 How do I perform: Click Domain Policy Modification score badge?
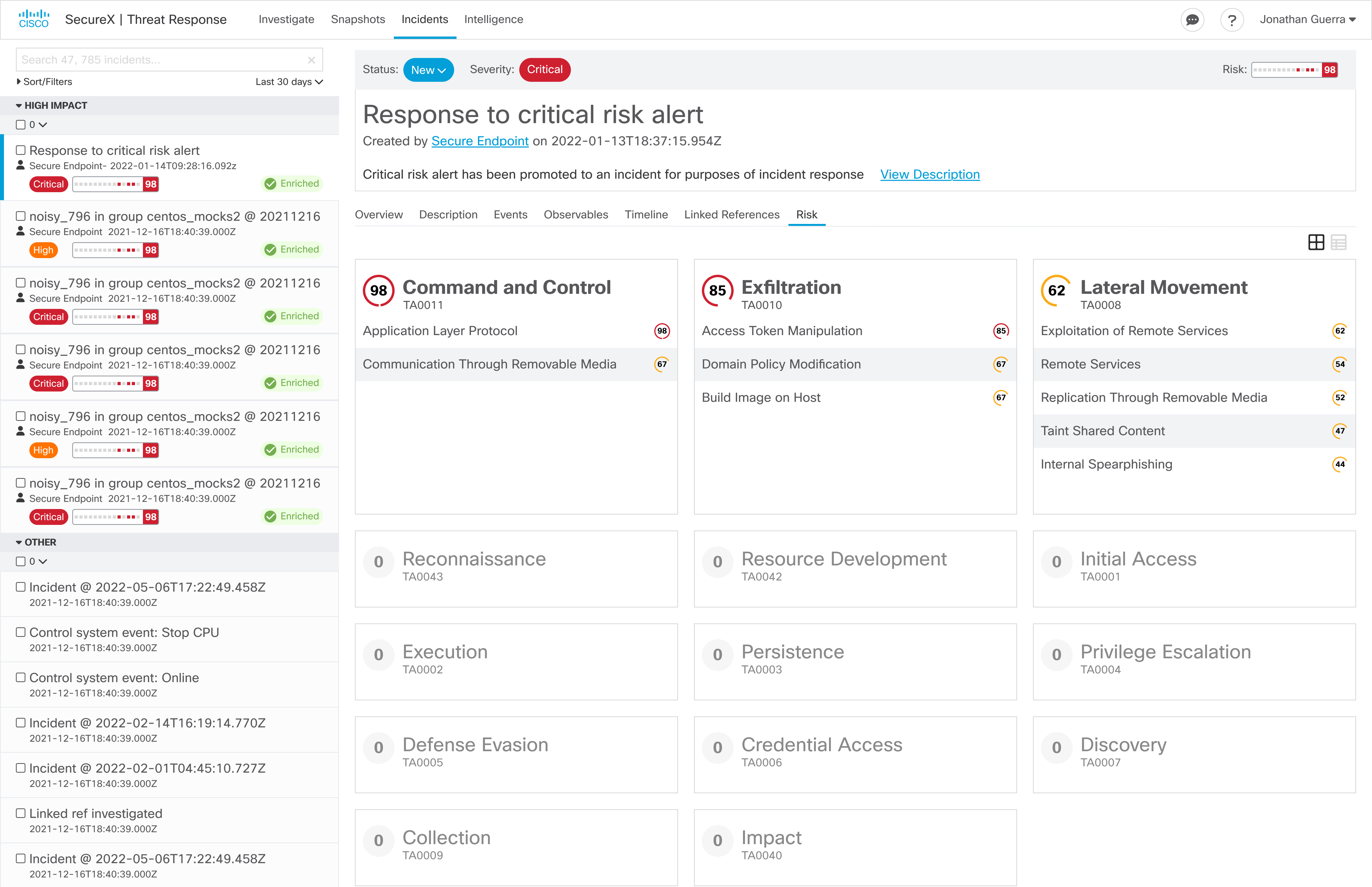coord(1001,364)
